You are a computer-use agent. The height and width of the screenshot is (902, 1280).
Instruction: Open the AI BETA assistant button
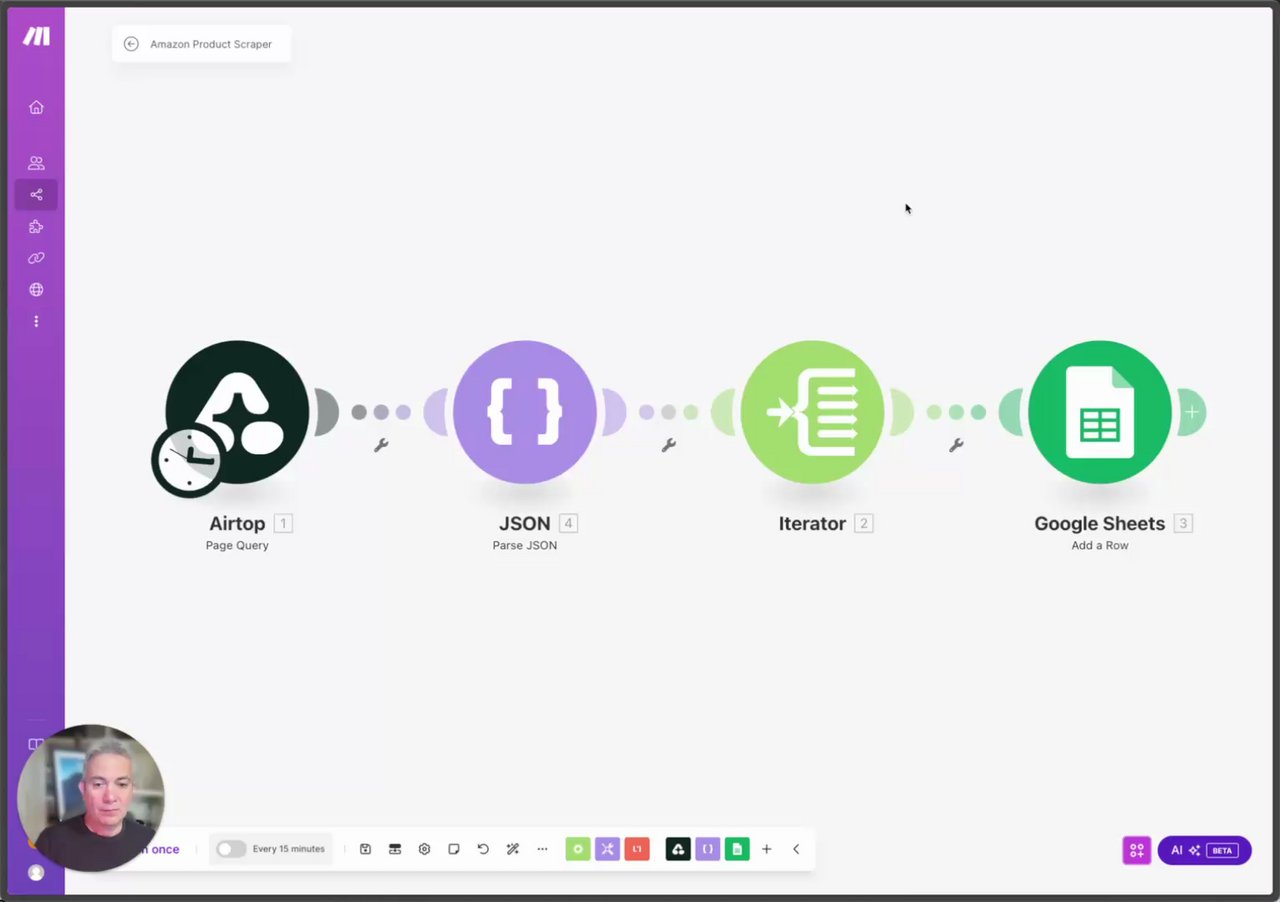(x=1204, y=850)
